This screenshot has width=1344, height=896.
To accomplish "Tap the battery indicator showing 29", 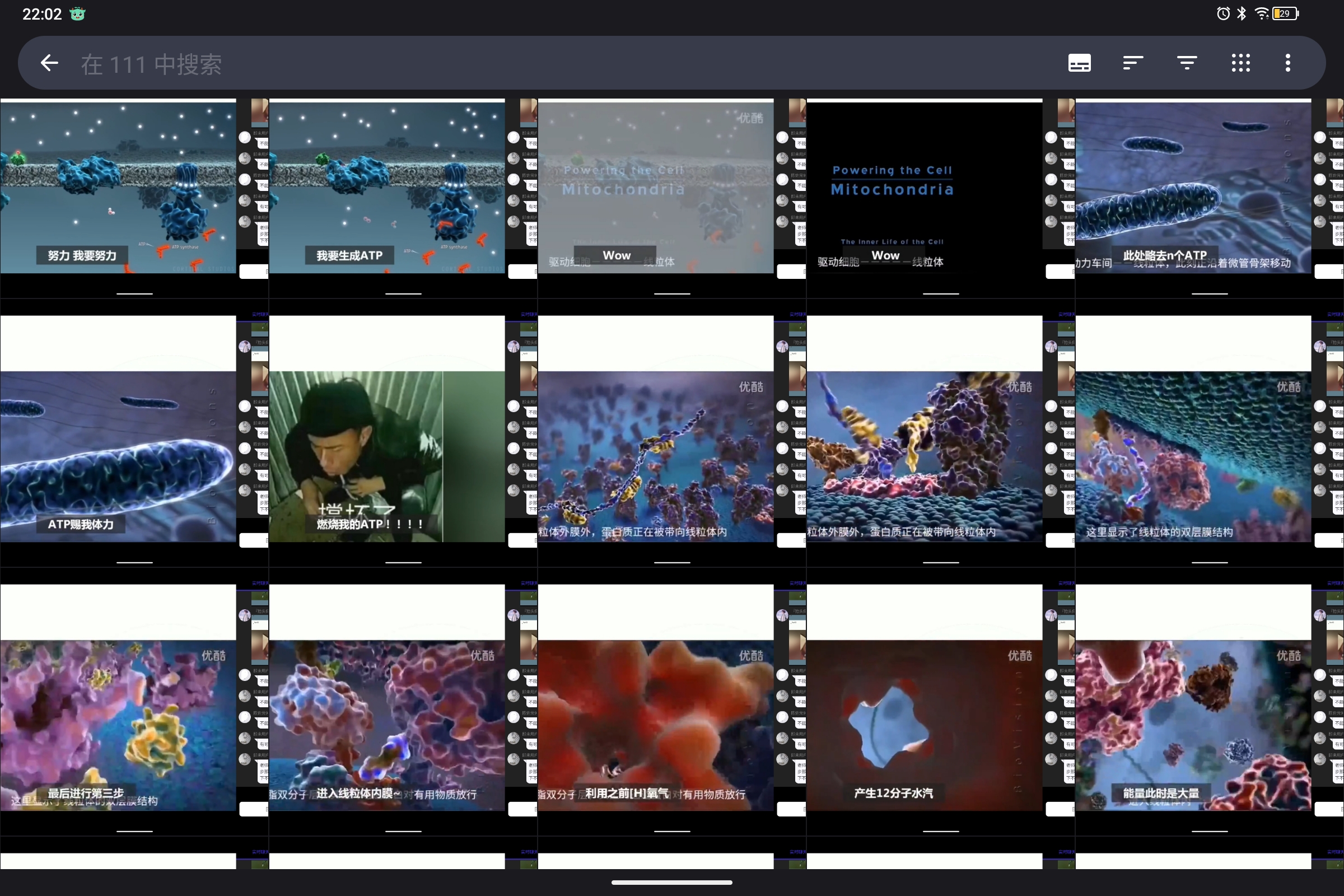I will [x=1286, y=13].
